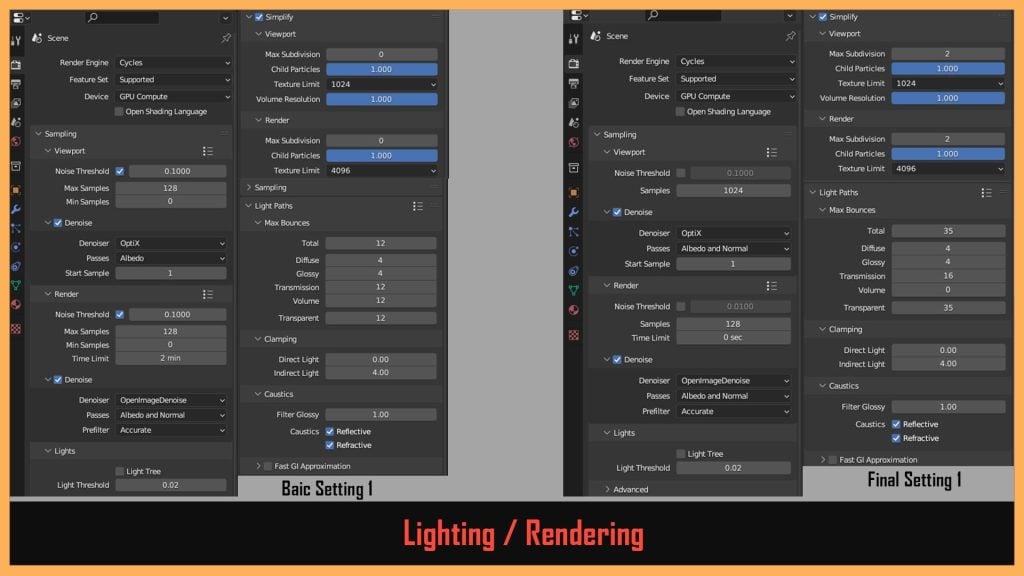Uncheck Refractive caustics in Basic Setting panel
This screenshot has height=576, width=1024.
330,445
